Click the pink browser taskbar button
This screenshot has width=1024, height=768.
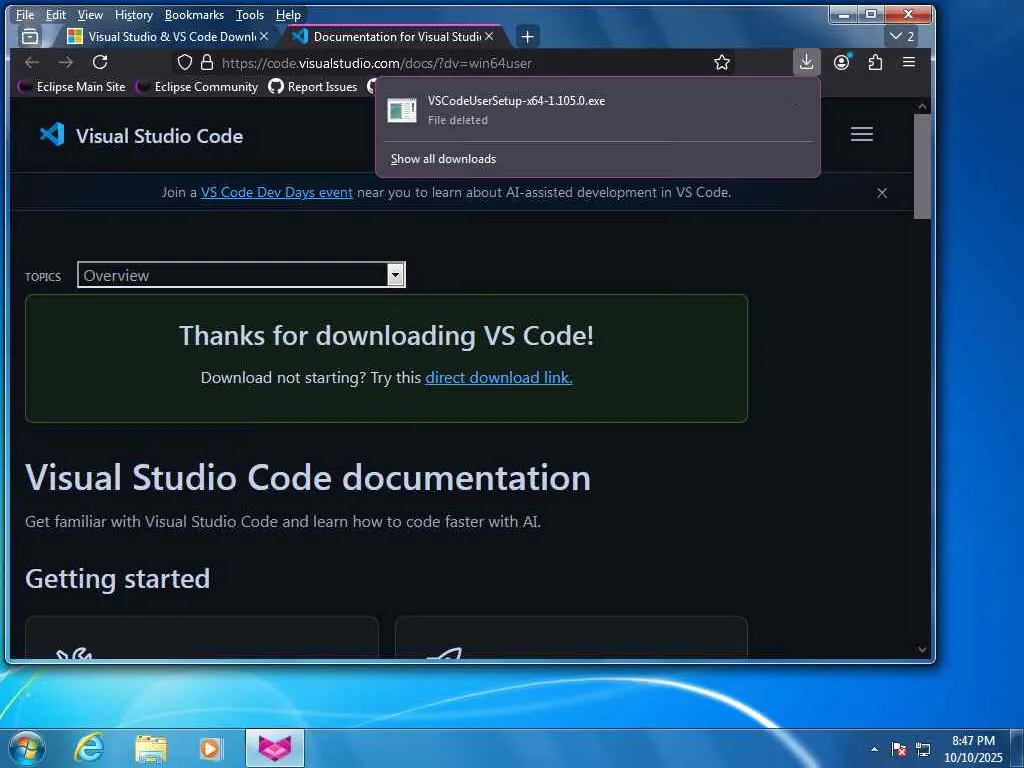[x=275, y=748]
